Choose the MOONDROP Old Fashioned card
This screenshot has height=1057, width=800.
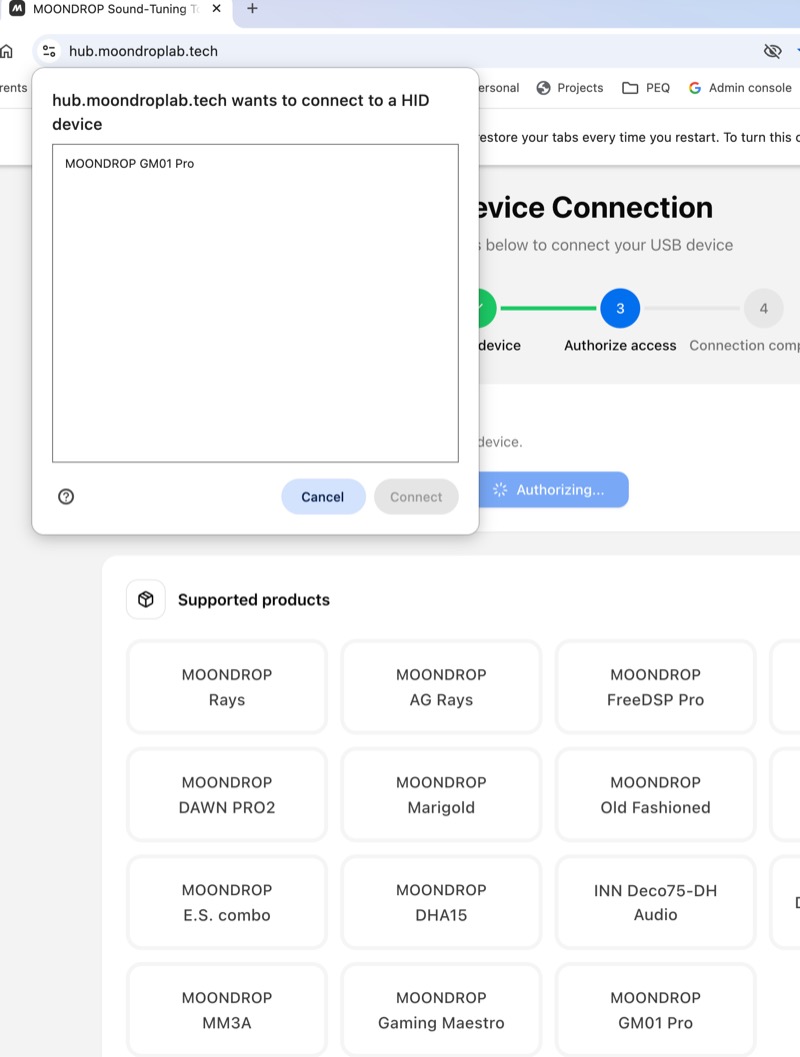click(x=656, y=795)
